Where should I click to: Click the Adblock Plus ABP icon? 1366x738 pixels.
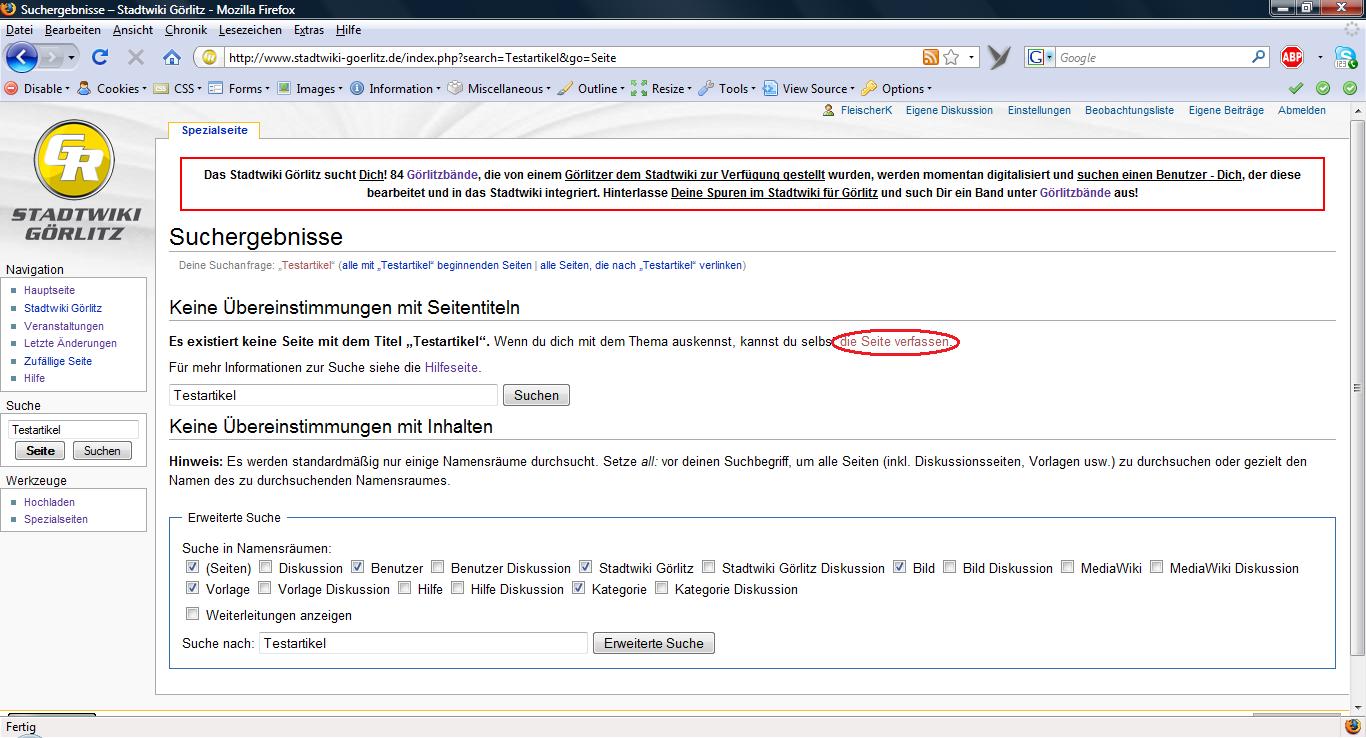pyautogui.click(x=1292, y=58)
